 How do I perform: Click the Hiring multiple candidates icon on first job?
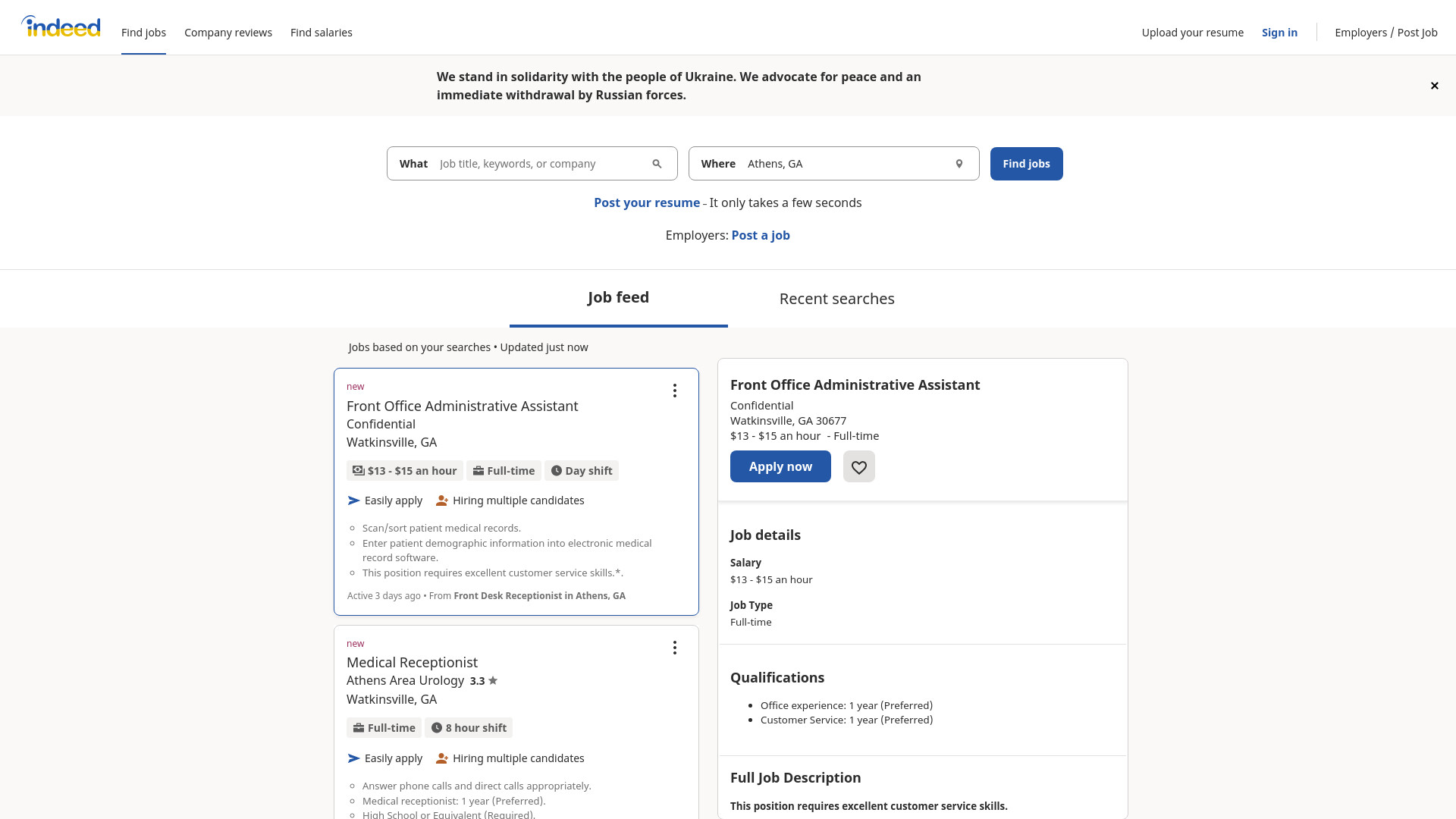(442, 500)
